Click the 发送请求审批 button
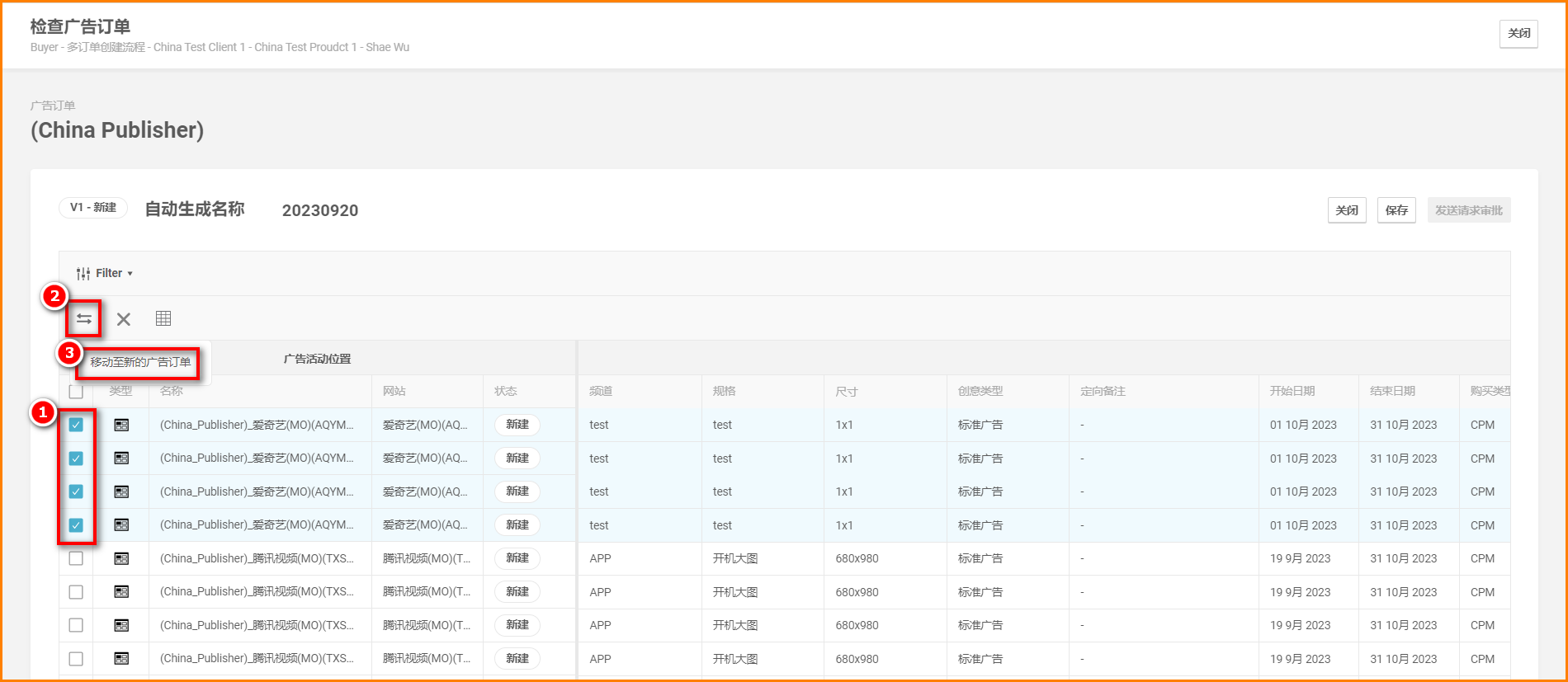This screenshot has width=1568, height=682. tap(1469, 210)
